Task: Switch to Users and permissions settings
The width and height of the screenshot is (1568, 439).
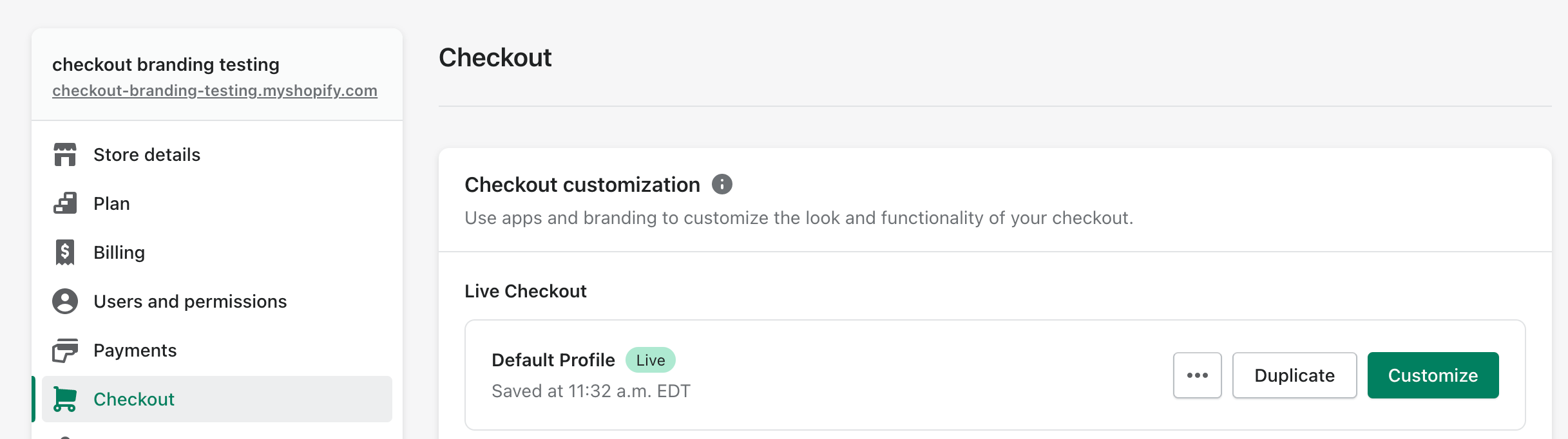Action: click(x=190, y=301)
